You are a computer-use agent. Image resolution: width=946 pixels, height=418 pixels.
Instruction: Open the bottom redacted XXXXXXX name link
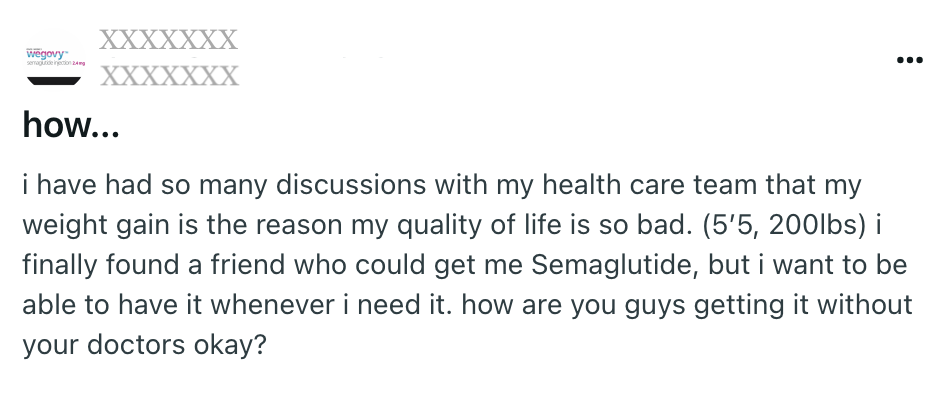[170, 76]
